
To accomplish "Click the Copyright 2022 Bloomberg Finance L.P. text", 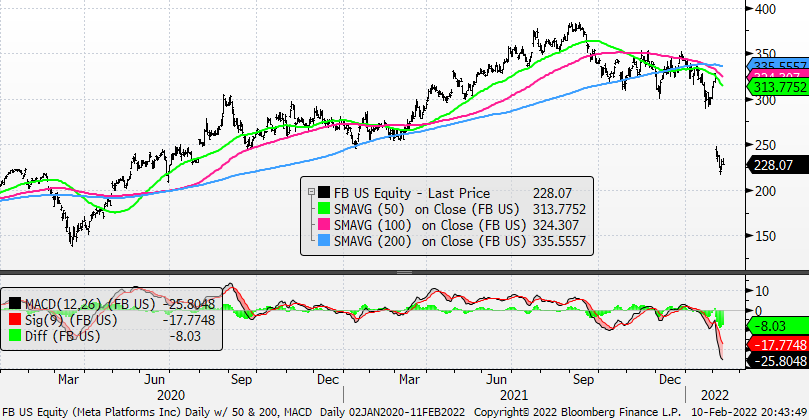I will pyautogui.click(x=577, y=412).
